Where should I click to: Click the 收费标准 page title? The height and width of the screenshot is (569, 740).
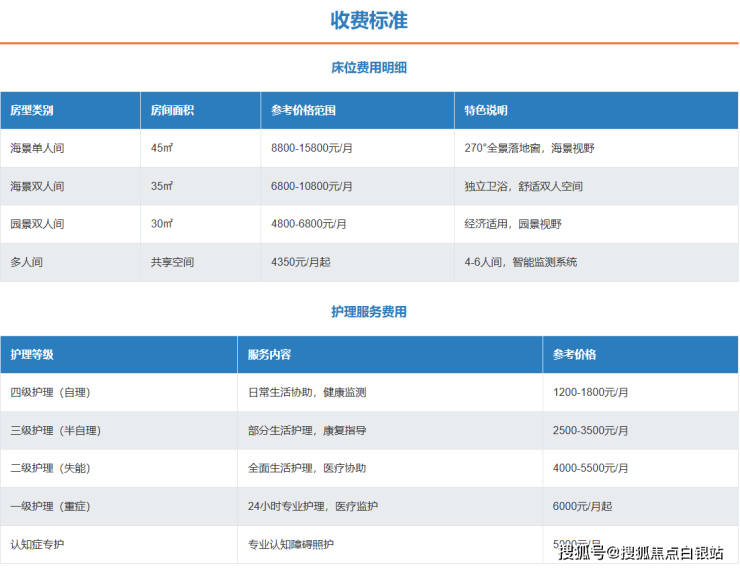click(369, 20)
